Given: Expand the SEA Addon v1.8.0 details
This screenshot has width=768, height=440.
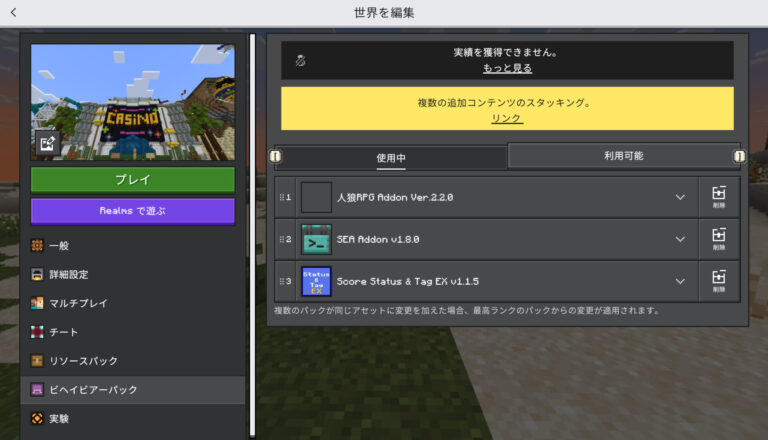Looking at the screenshot, I should click(680, 240).
